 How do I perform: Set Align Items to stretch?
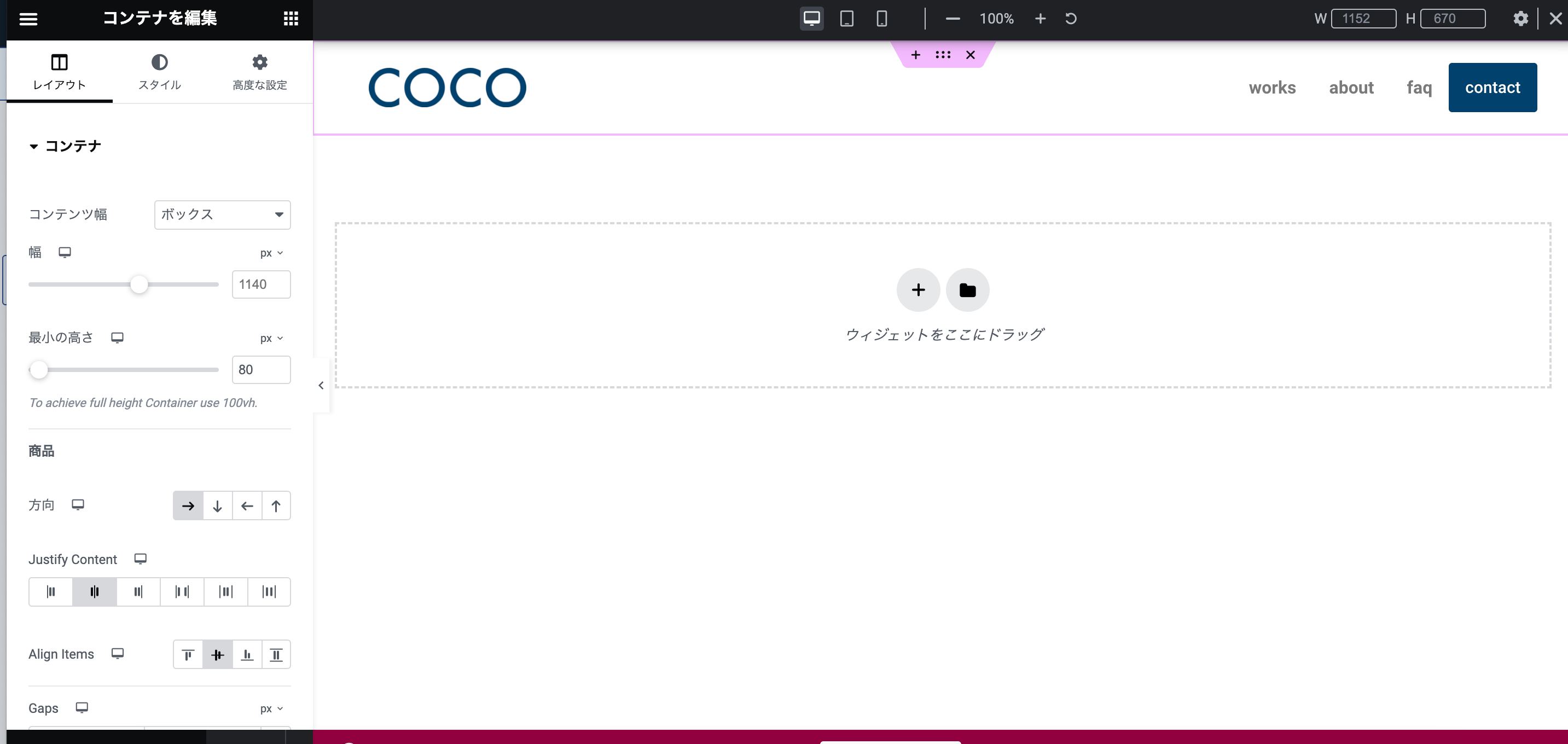[x=276, y=655]
